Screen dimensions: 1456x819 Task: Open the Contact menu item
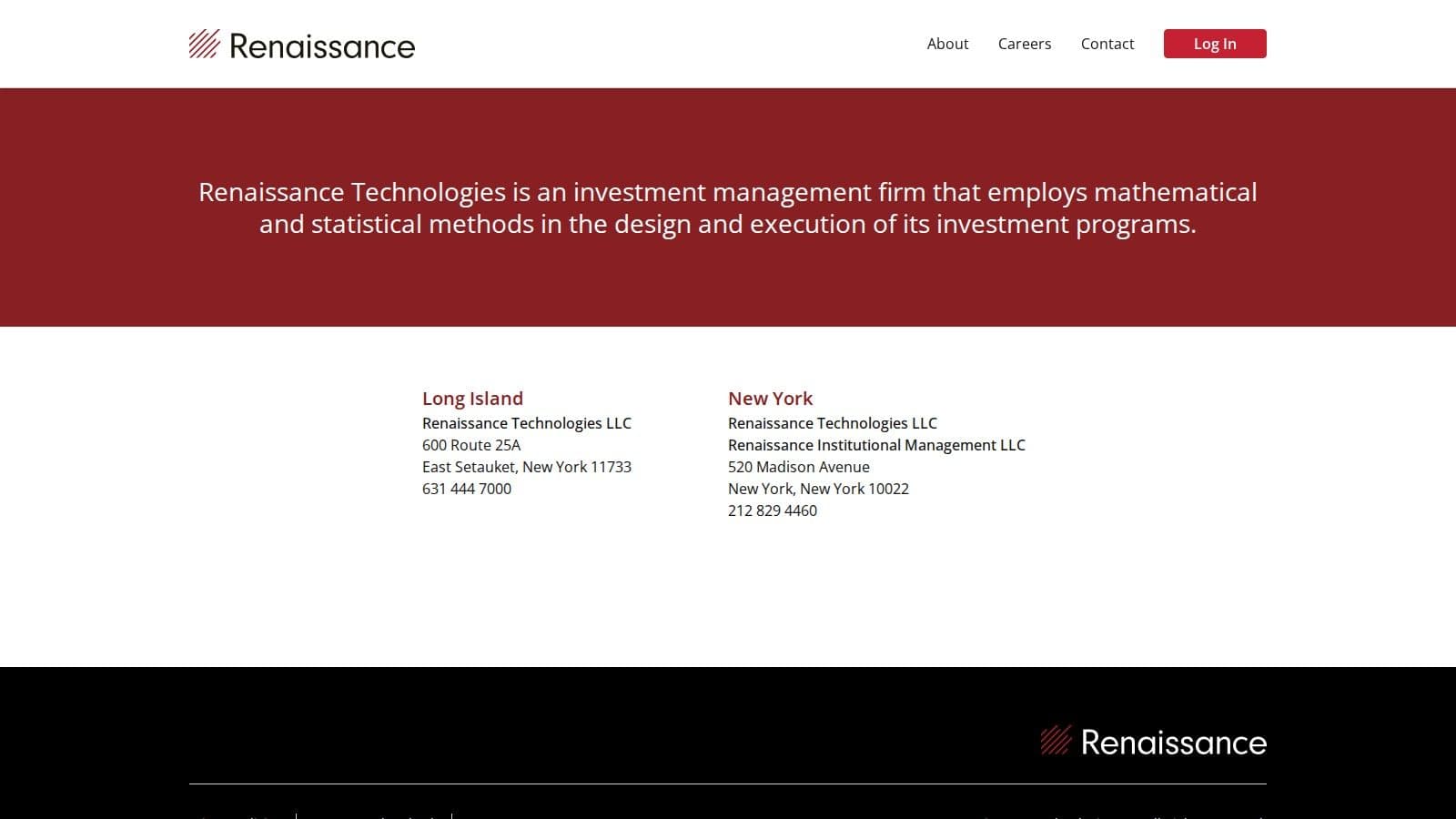click(x=1107, y=44)
